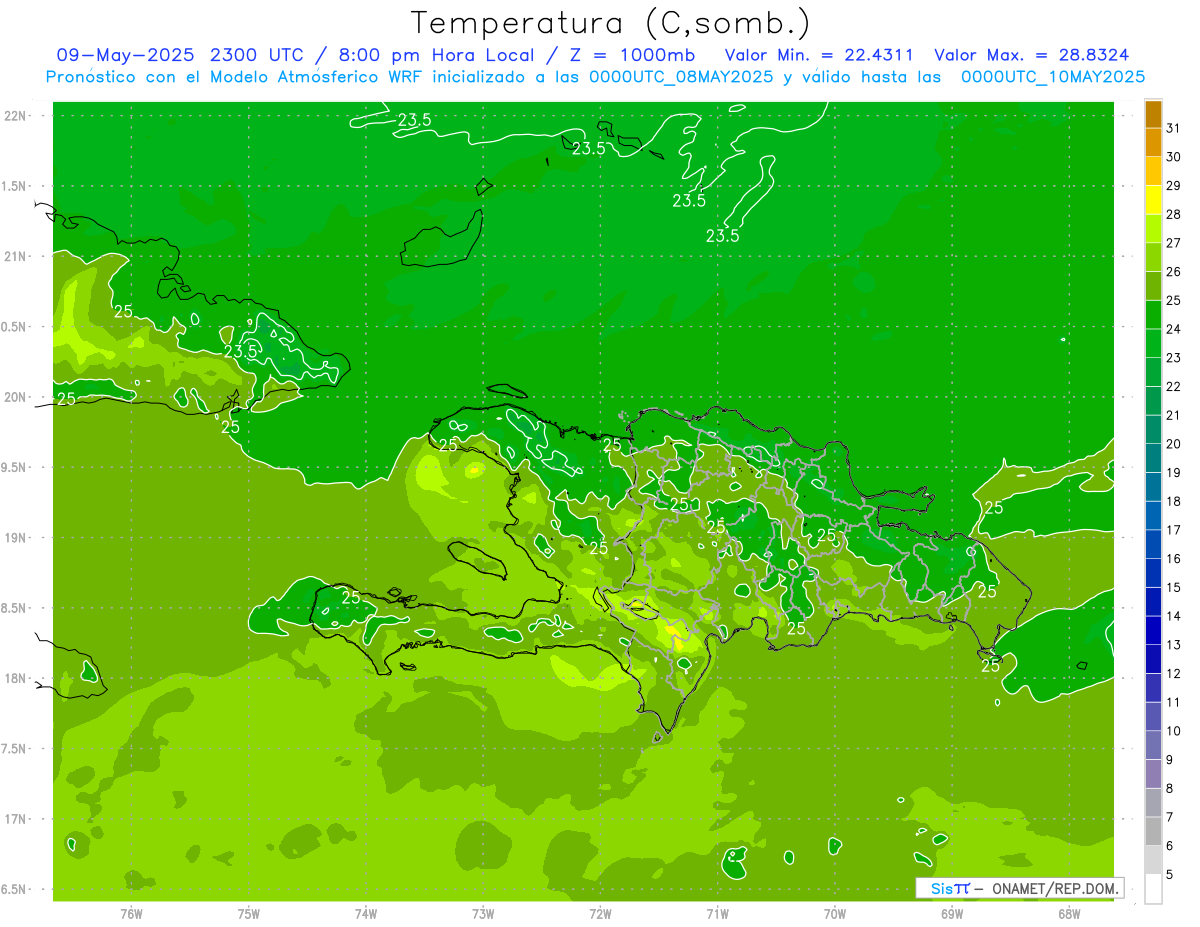Screen dimensions: 1200x927
Task: Click color scale label '27'
Action: 1174,243
